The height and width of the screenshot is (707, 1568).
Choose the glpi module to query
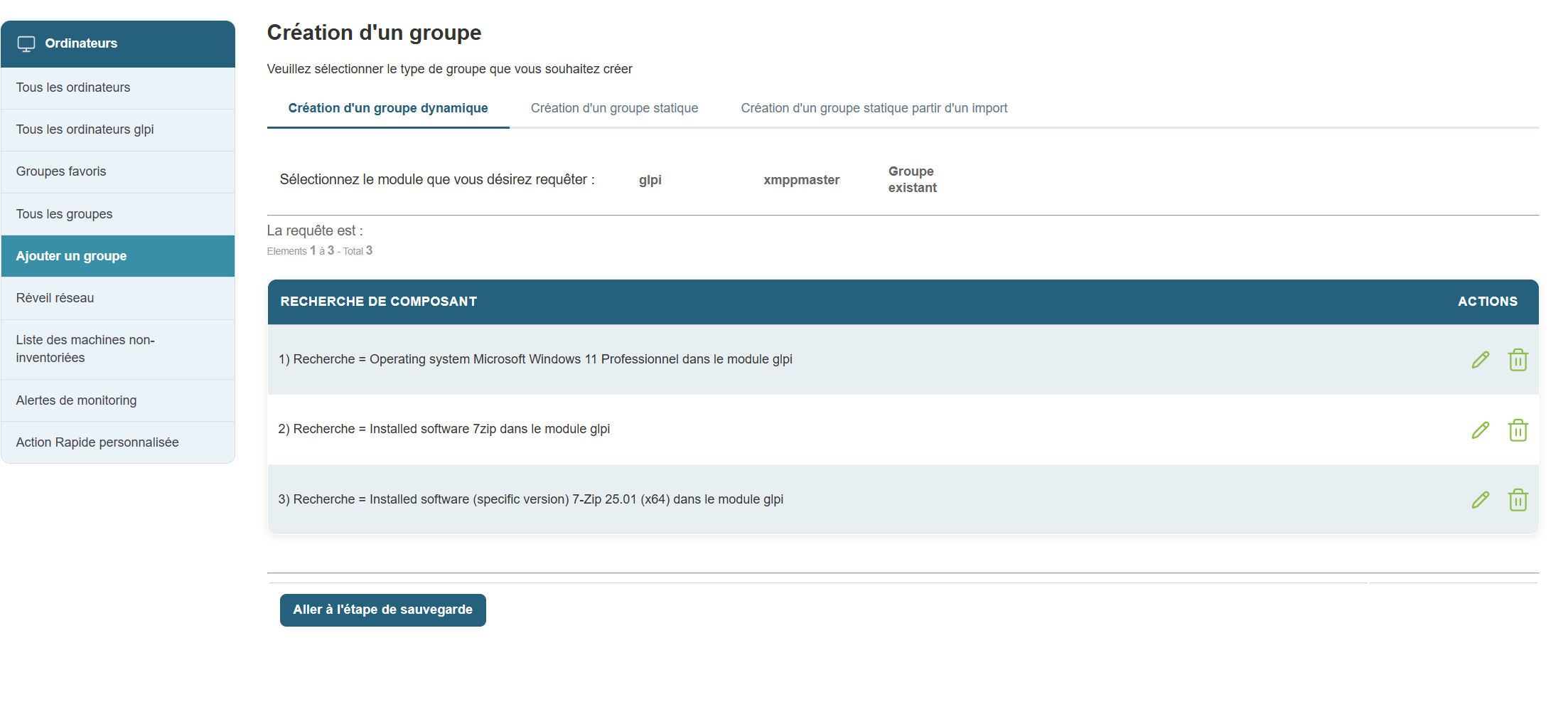(x=650, y=180)
